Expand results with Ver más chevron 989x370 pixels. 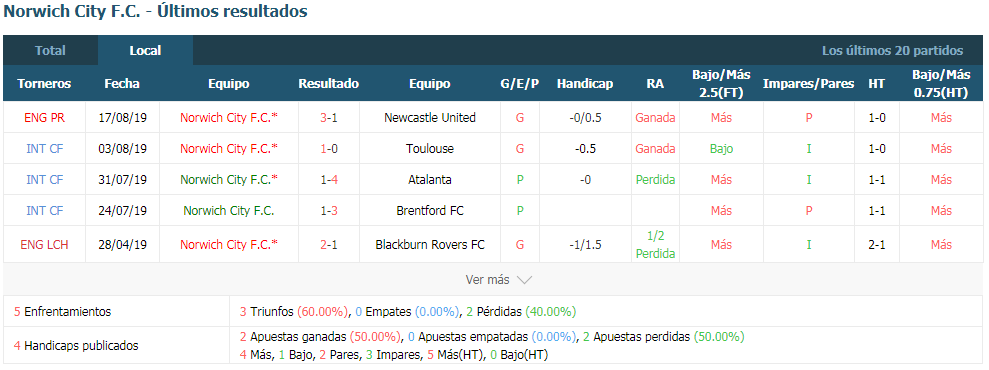pos(499,280)
